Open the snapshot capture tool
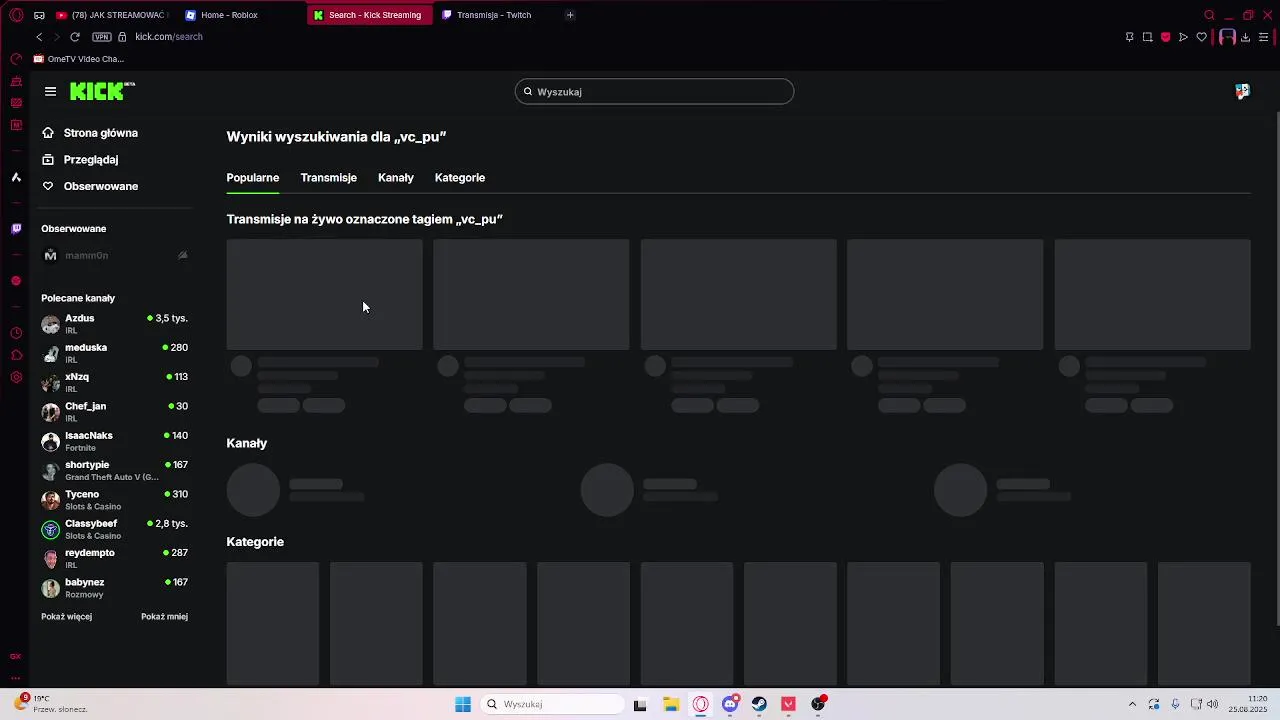 coord(1147,37)
